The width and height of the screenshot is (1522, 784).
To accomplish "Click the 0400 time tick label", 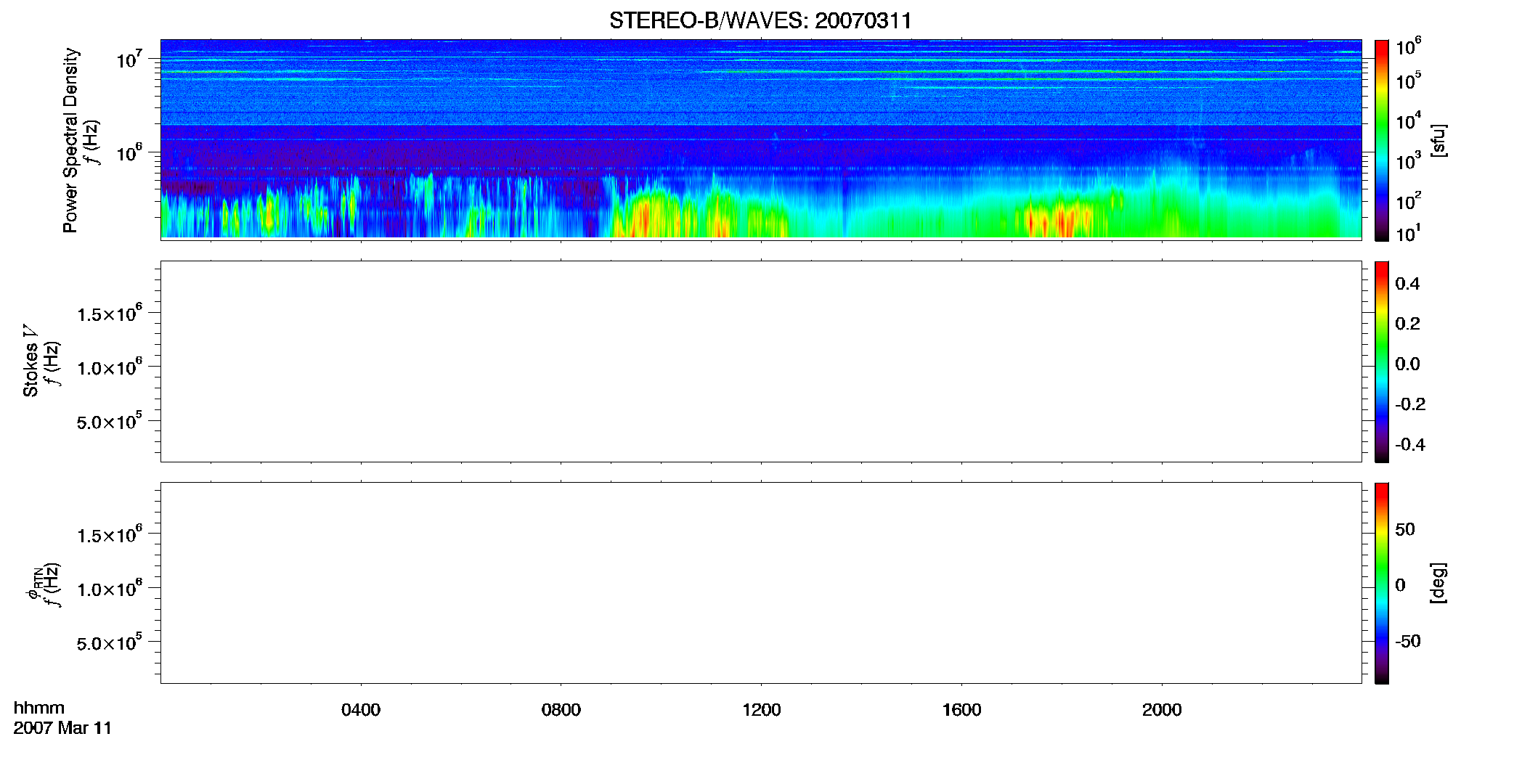I will [361, 710].
